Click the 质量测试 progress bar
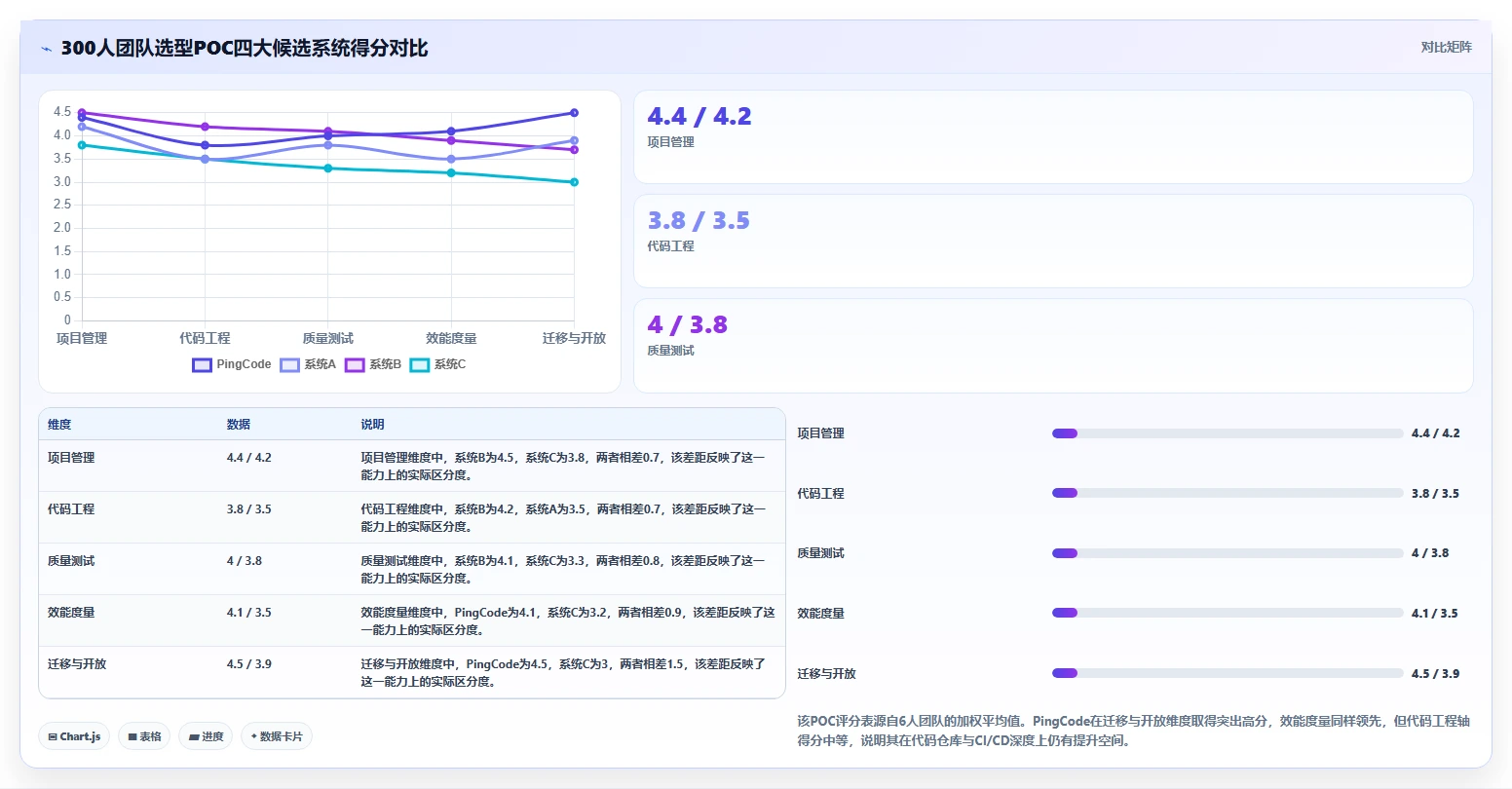The image size is (1512, 789). pyautogui.click(x=1228, y=553)
